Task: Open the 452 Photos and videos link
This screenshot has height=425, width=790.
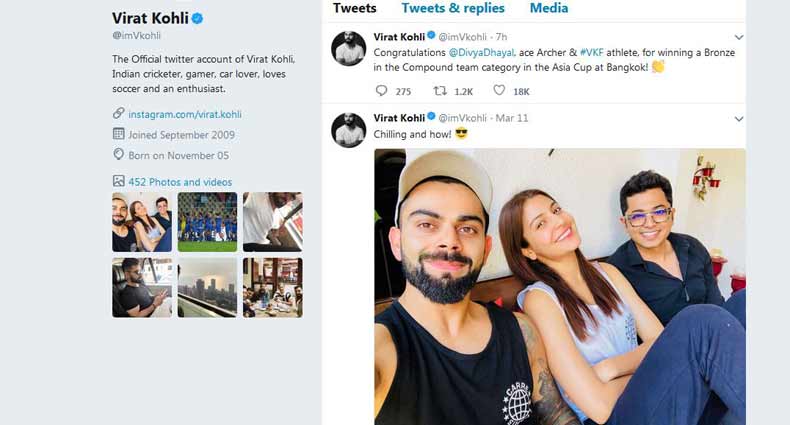Action: click(180, 182)
